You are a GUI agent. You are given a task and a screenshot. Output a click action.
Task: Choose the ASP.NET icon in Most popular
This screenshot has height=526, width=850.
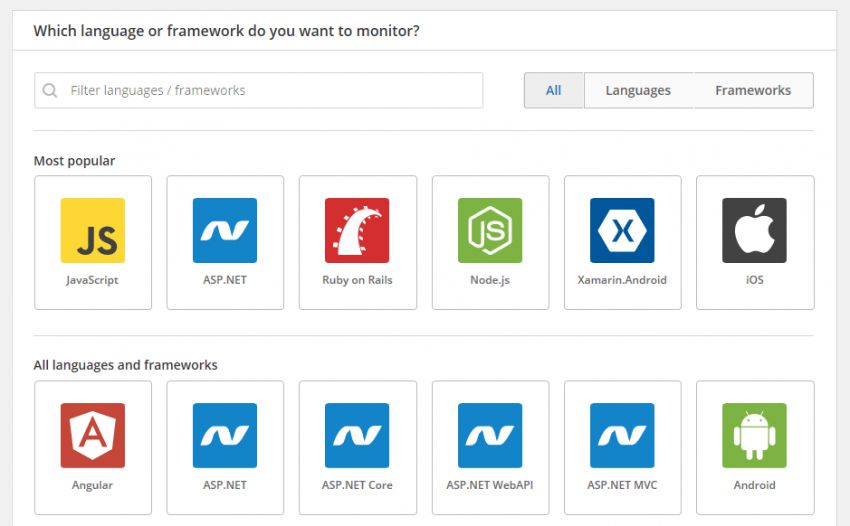225,230
